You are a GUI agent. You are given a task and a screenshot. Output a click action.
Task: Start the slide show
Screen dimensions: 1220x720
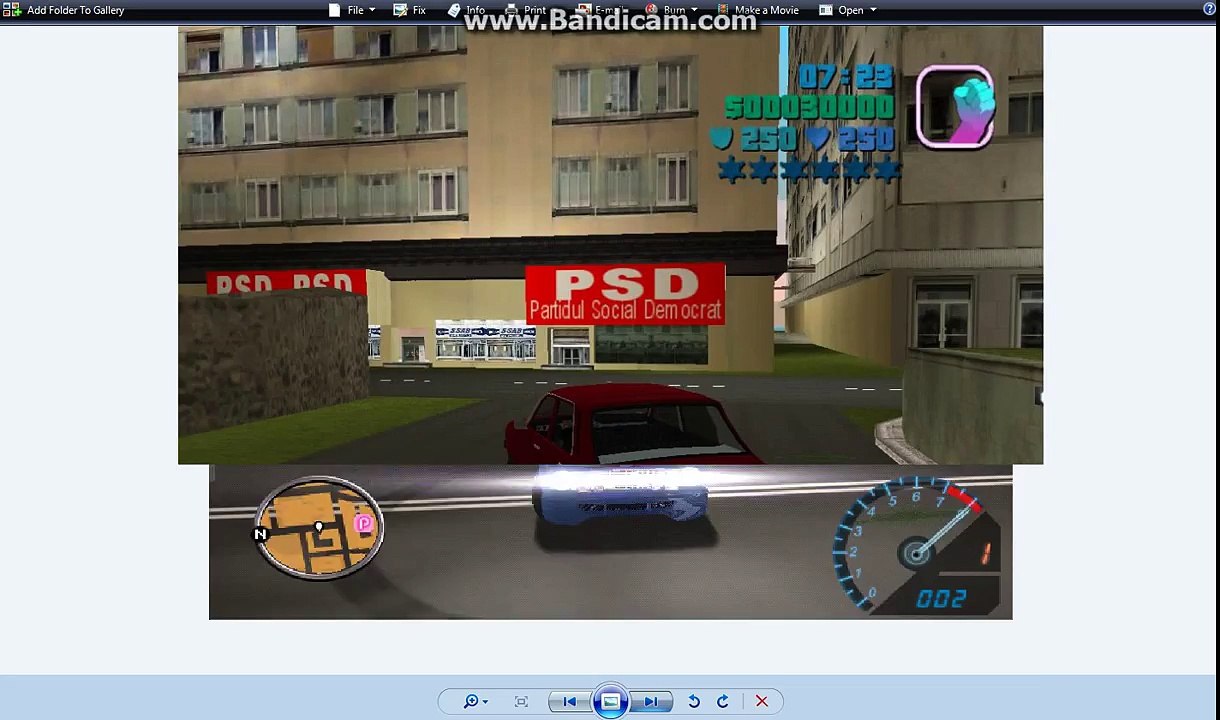tap(610, 702)
